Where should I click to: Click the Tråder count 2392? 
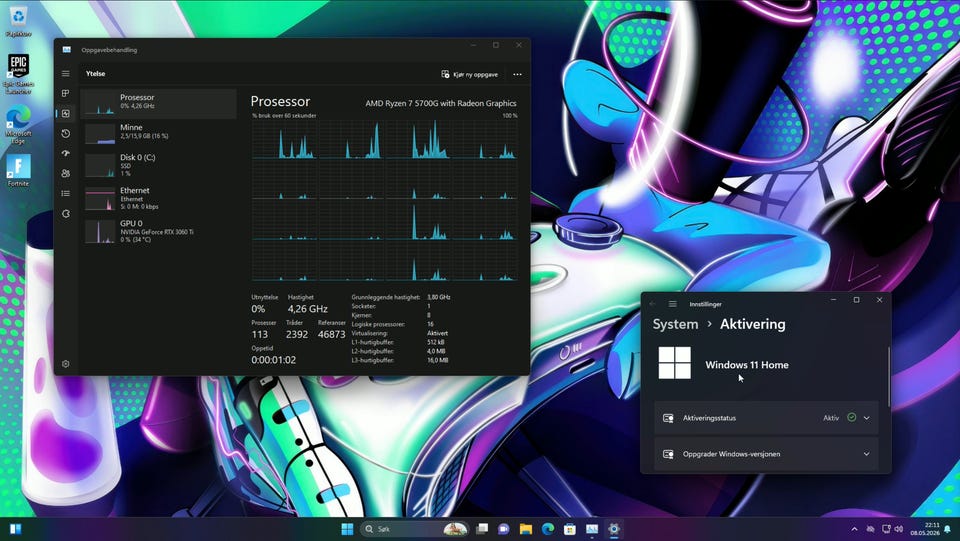pyautogui.click(x=297, y=334)
